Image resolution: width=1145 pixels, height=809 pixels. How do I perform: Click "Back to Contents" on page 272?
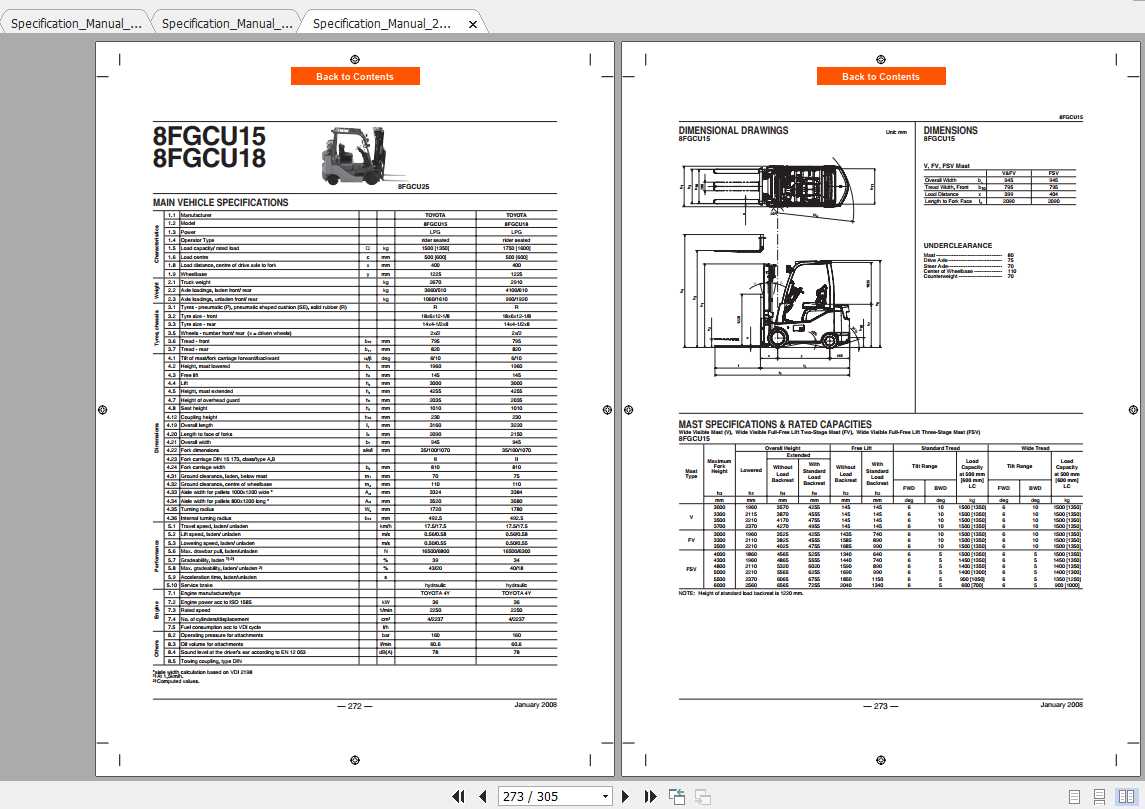click(x=355, y=76)
